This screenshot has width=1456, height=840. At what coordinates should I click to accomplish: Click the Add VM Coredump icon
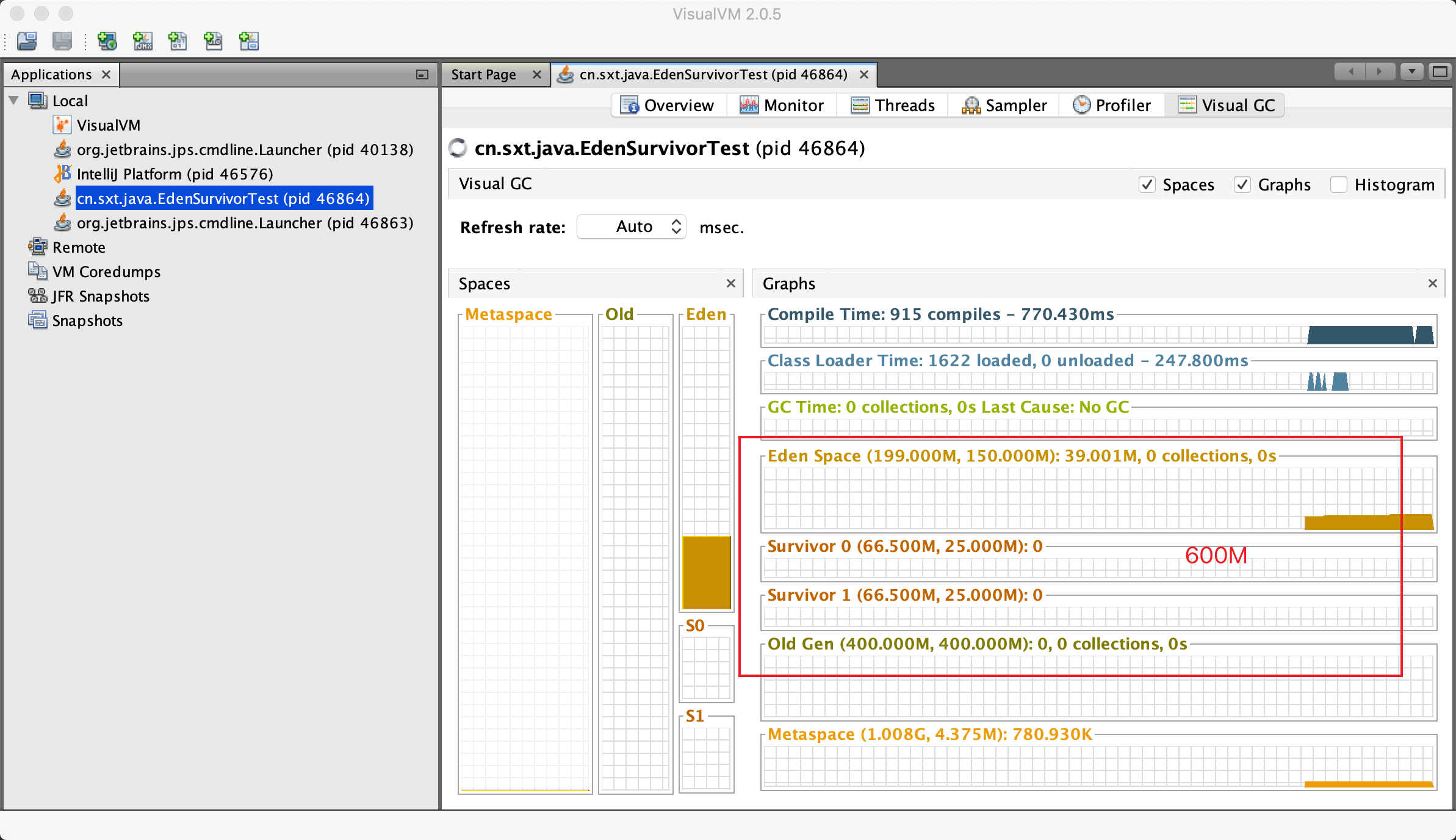[178, 41]
